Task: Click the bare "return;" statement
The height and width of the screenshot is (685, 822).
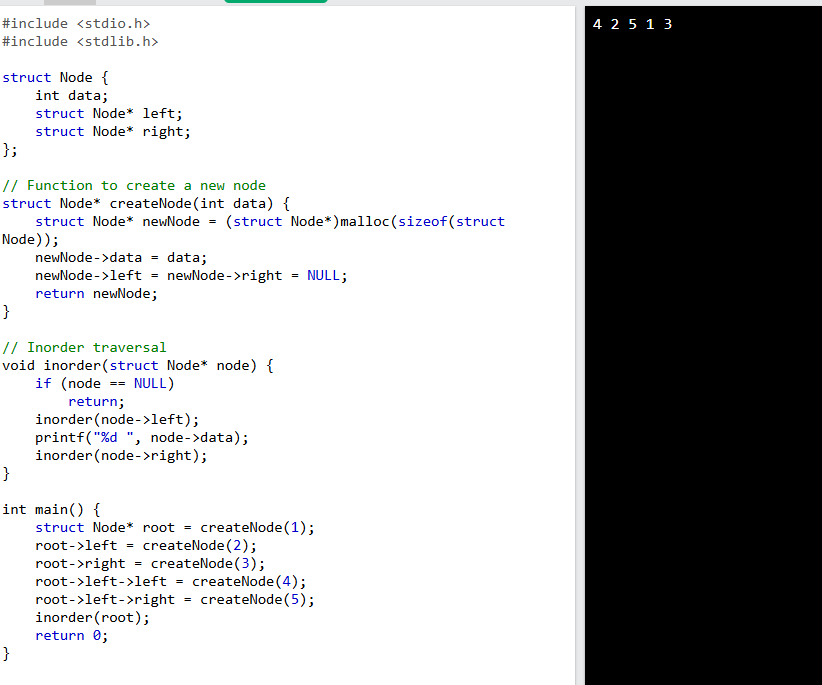Action: coord(96,401)
